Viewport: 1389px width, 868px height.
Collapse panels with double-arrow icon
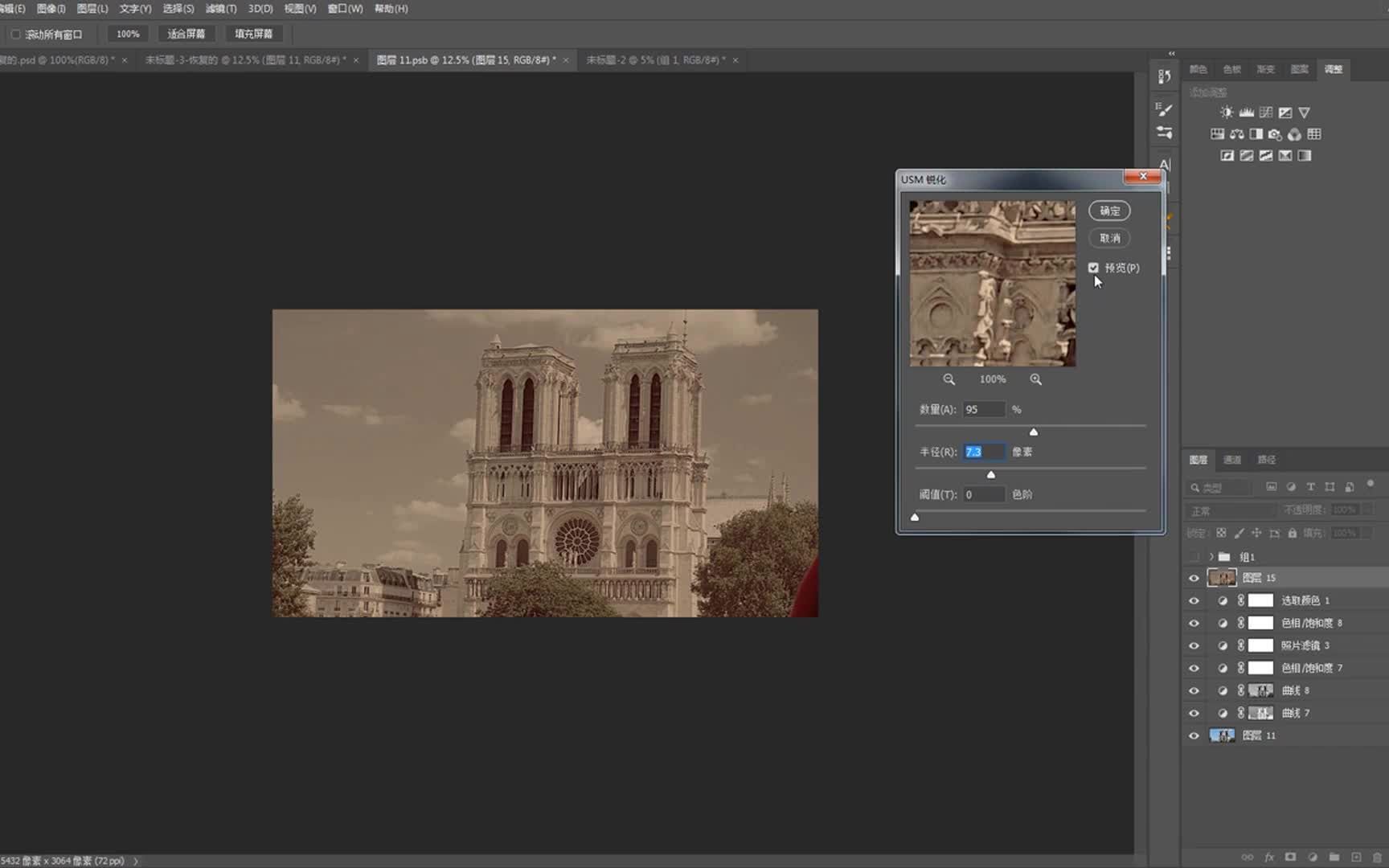1172,54
